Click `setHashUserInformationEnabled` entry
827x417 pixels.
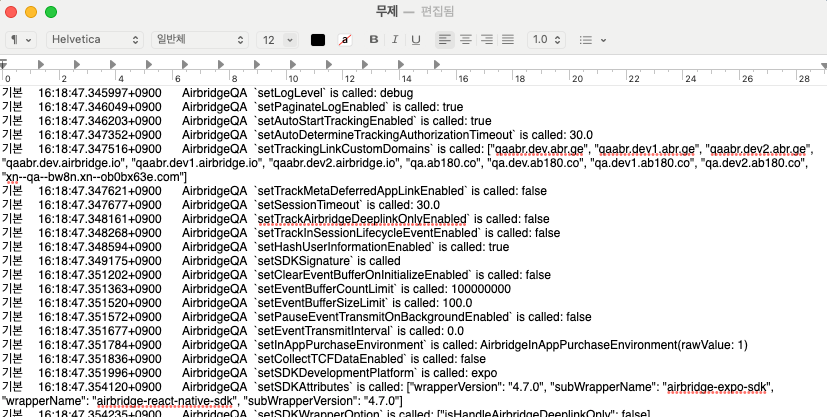pyautogui.click(x=344, y=247)
